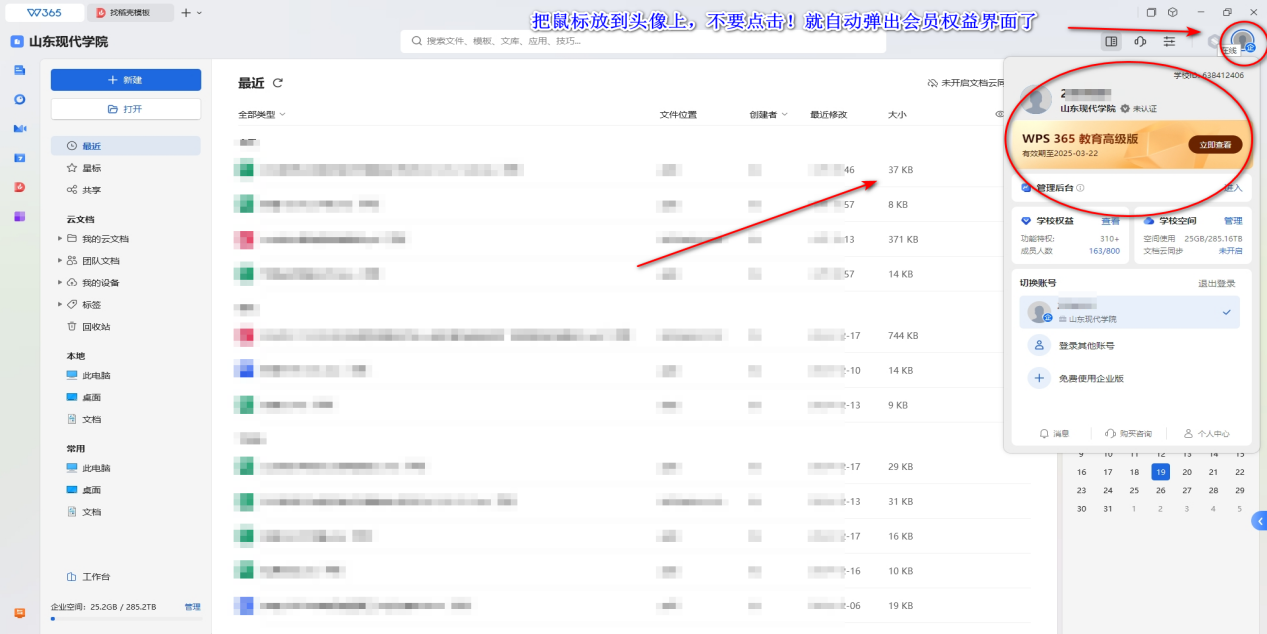
Task: Open the red 稻壳 template icon in the left rail
Action: click(19, 187)
